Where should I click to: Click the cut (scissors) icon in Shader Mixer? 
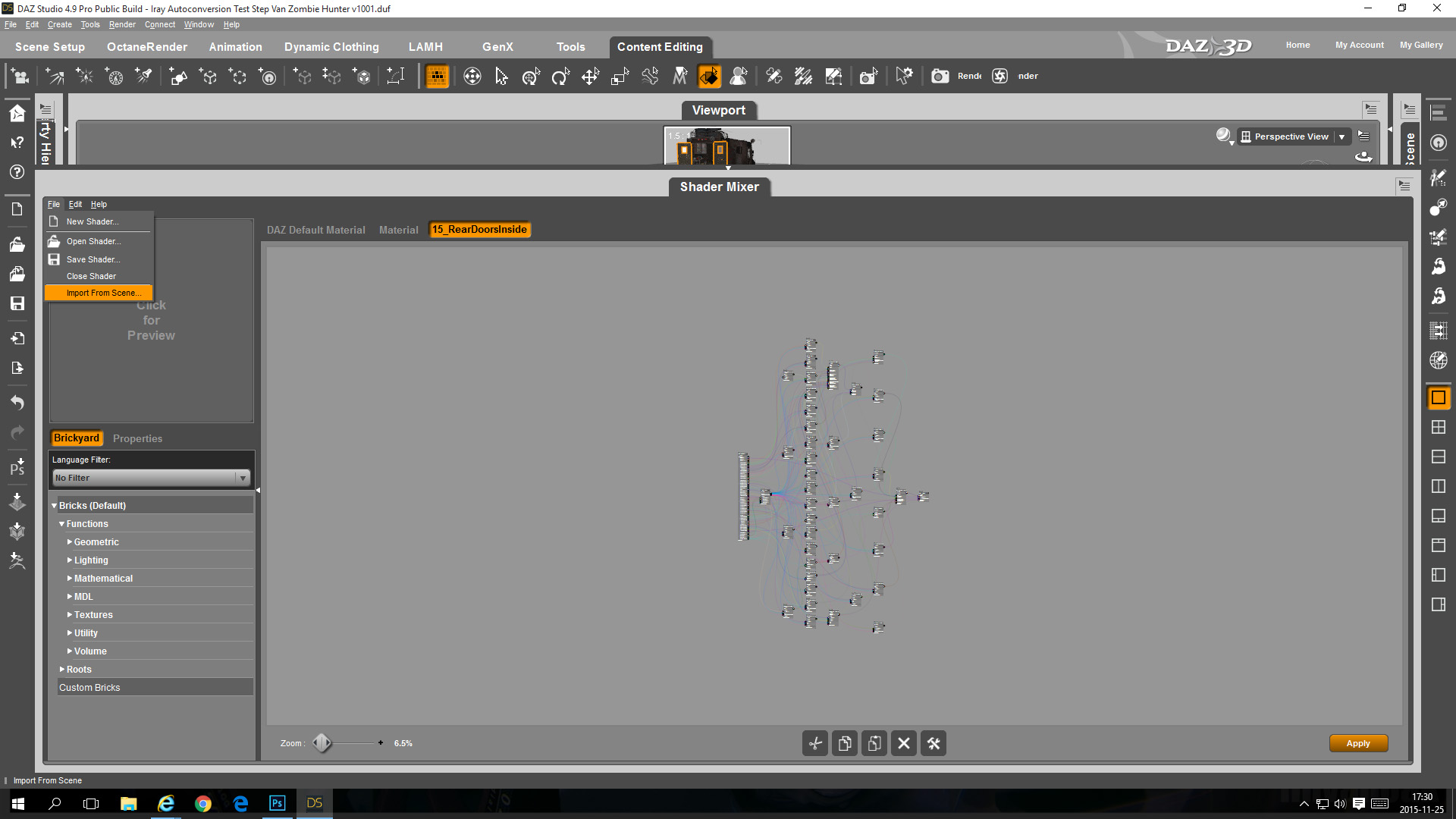(815, 743)
